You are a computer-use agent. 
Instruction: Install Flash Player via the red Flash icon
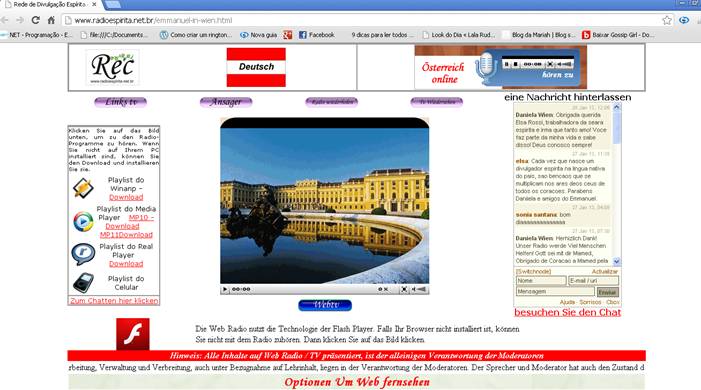coord(133,334)
